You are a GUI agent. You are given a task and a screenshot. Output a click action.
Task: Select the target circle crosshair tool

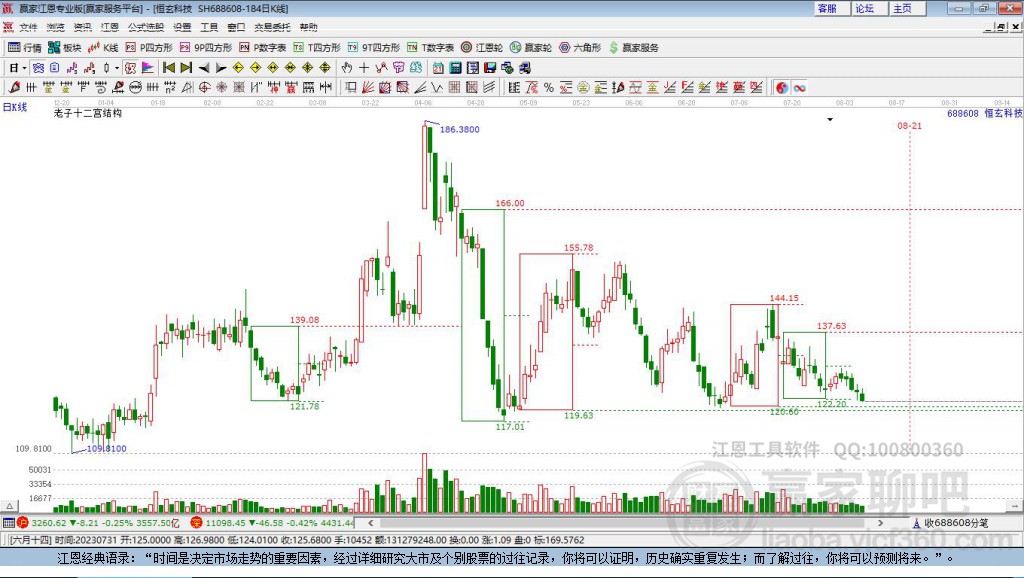pos(204,87)
